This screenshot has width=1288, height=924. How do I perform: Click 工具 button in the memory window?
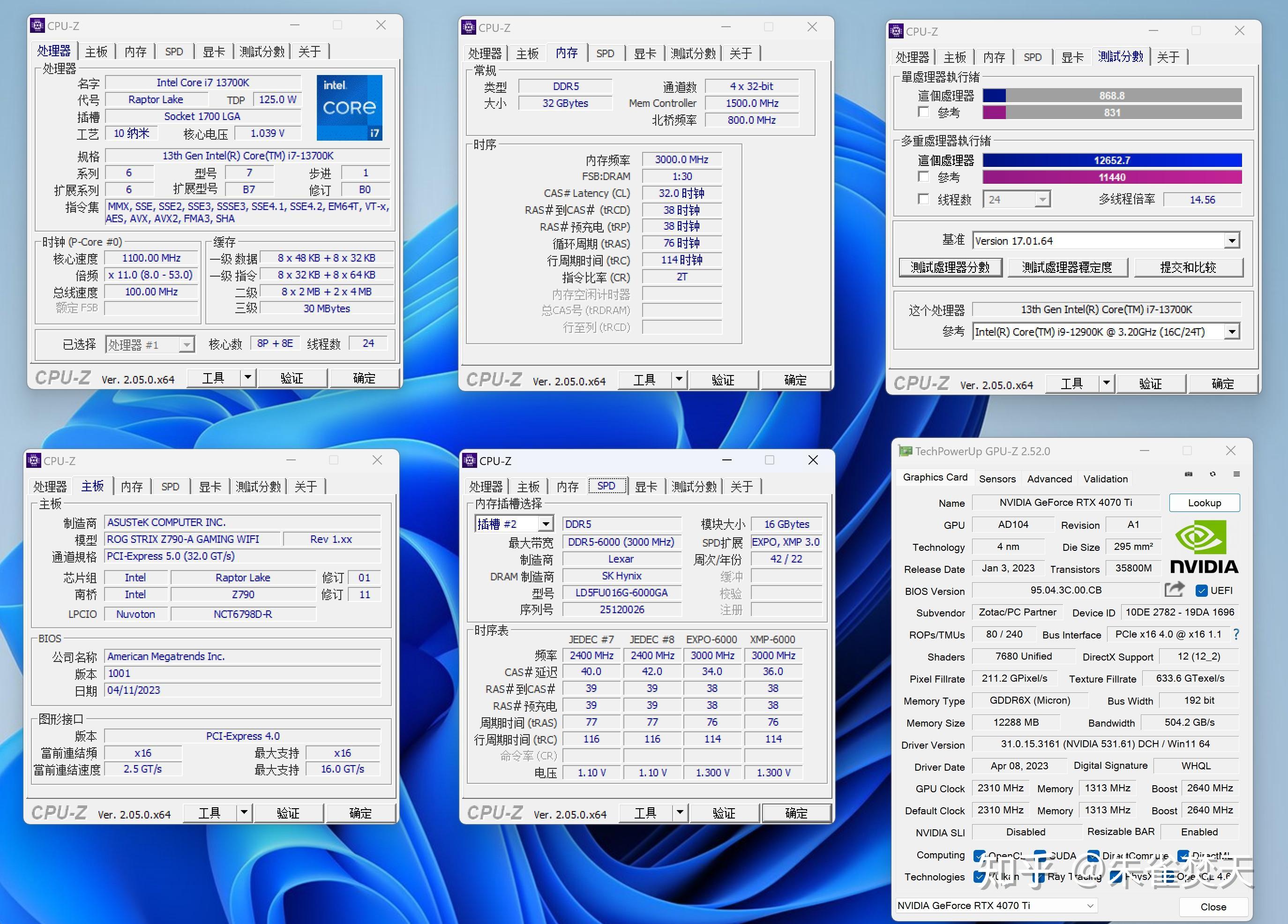pos(644,380)
